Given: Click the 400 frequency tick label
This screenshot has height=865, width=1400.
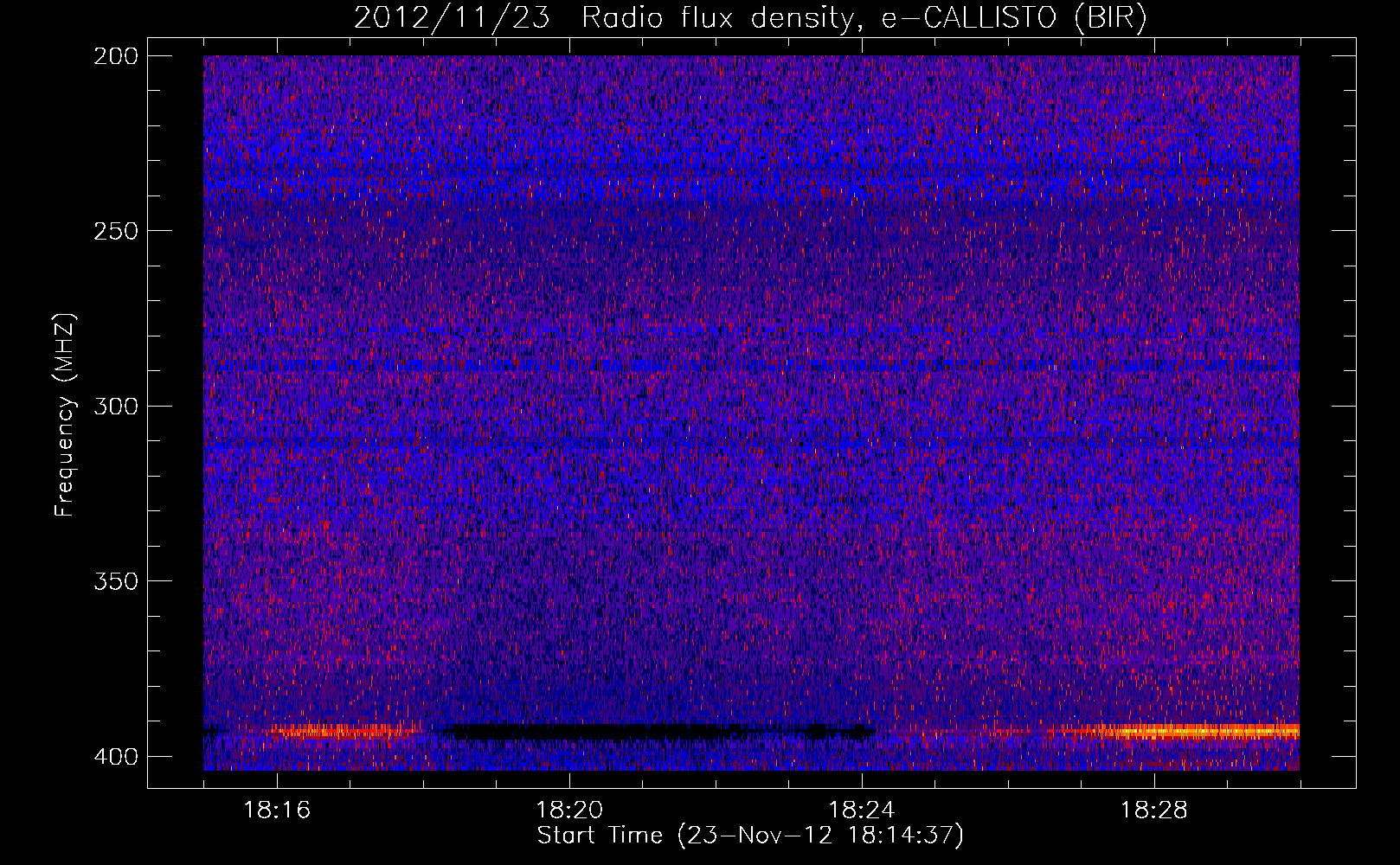Looking at the screenshot, I should point(115,757).
